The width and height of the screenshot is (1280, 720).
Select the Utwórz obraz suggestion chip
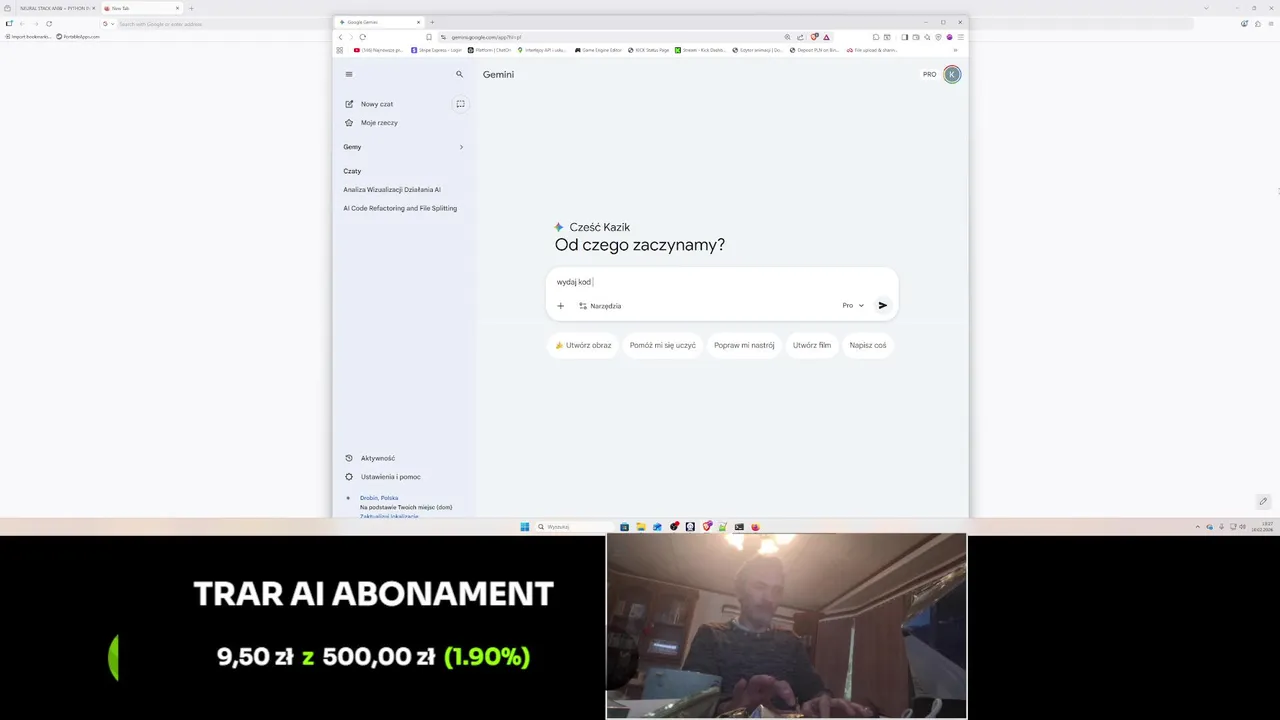click(583, 345)
